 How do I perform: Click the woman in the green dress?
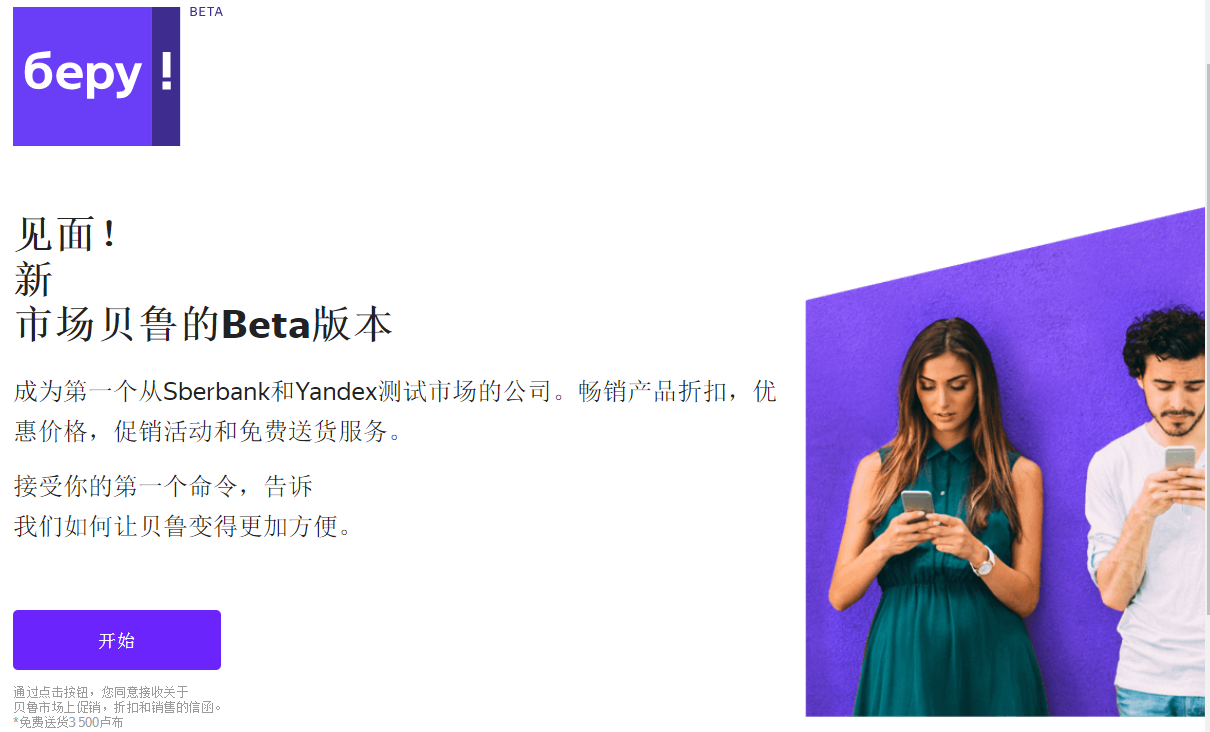940,520
